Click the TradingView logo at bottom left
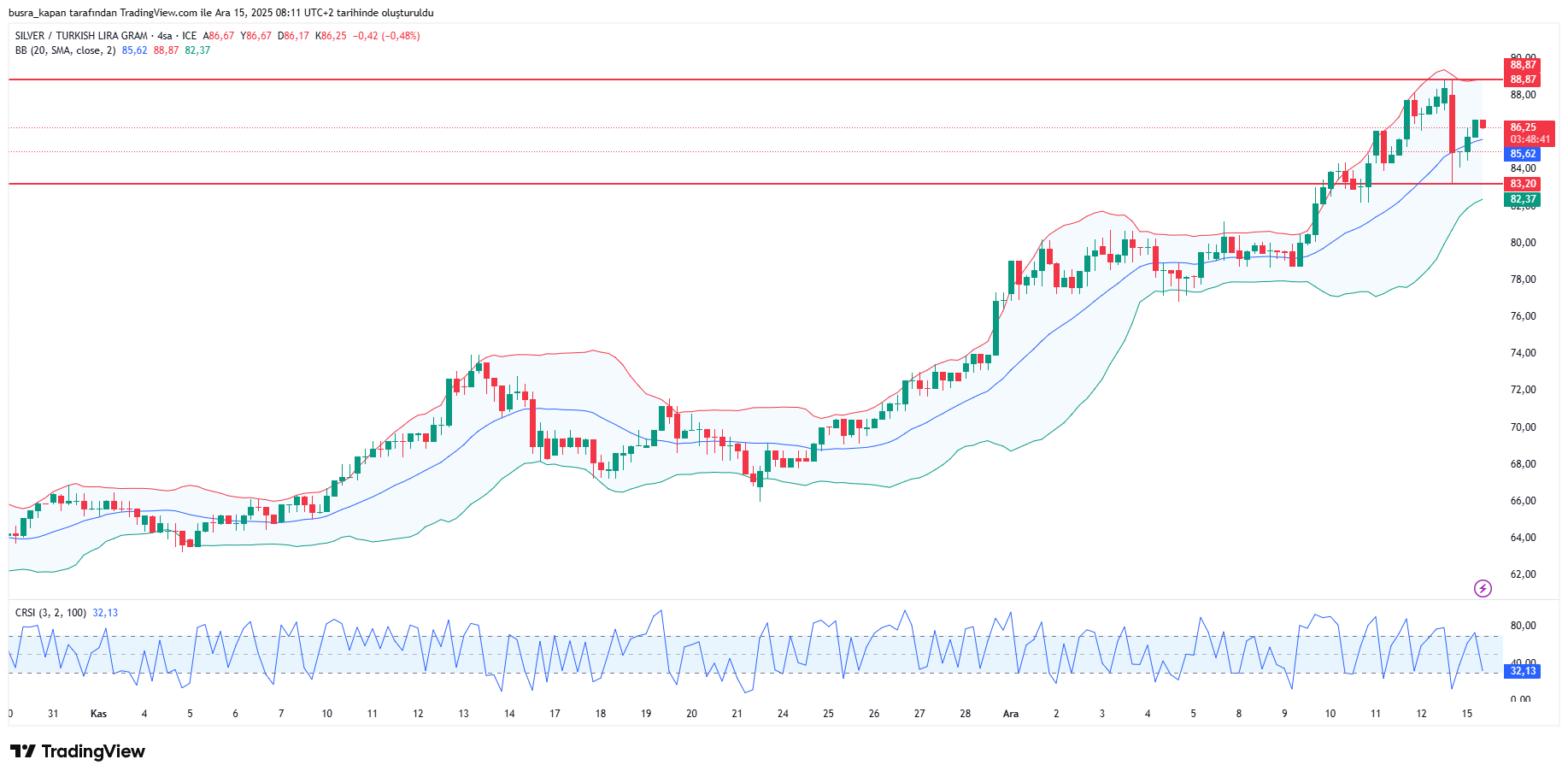 click(78, 751)
